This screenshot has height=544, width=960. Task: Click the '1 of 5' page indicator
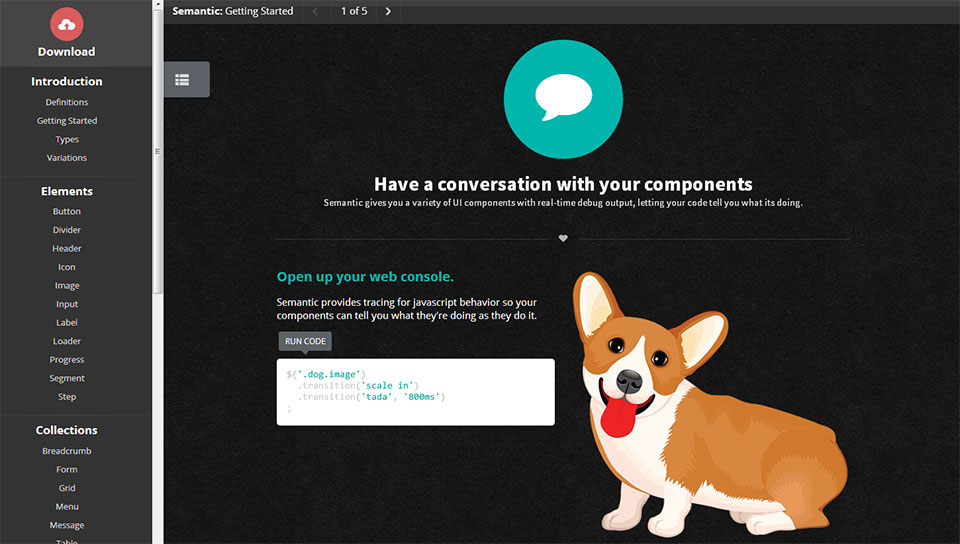[x=354, y=11]
